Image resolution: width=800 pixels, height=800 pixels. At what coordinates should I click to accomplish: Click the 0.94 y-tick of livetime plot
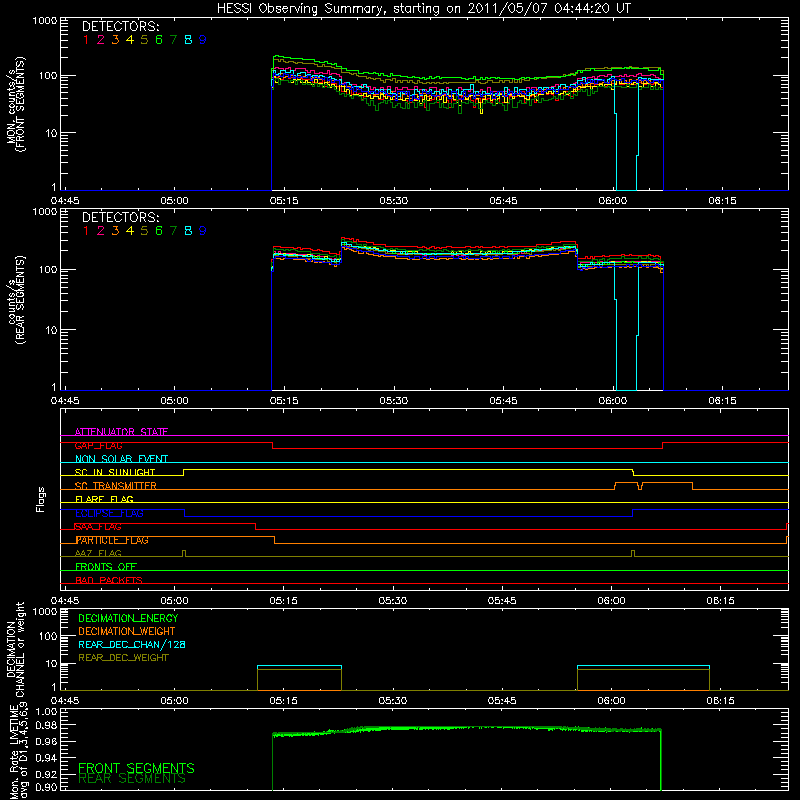(x=47, y=757)
